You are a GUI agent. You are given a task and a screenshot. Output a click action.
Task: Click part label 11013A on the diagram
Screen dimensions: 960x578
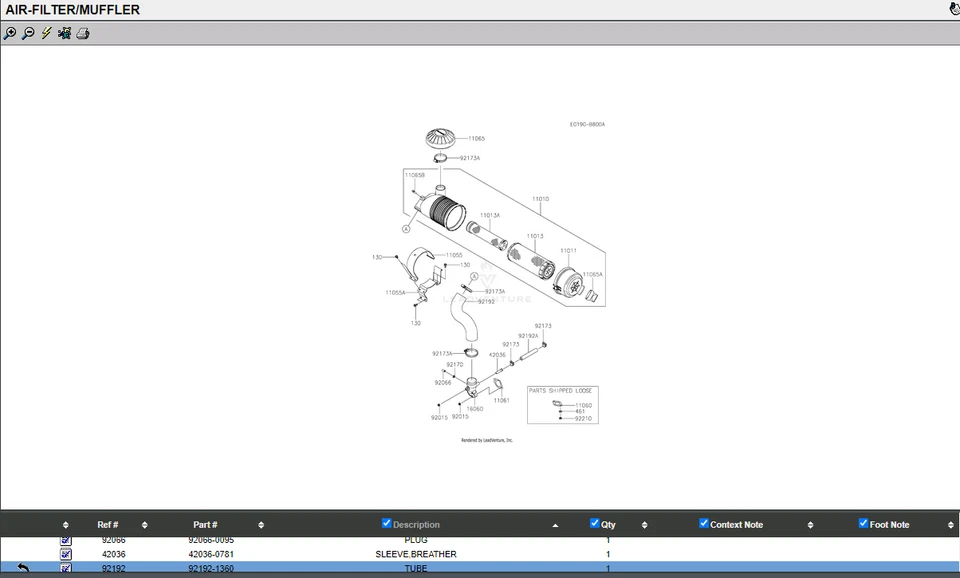coord(490,216)
